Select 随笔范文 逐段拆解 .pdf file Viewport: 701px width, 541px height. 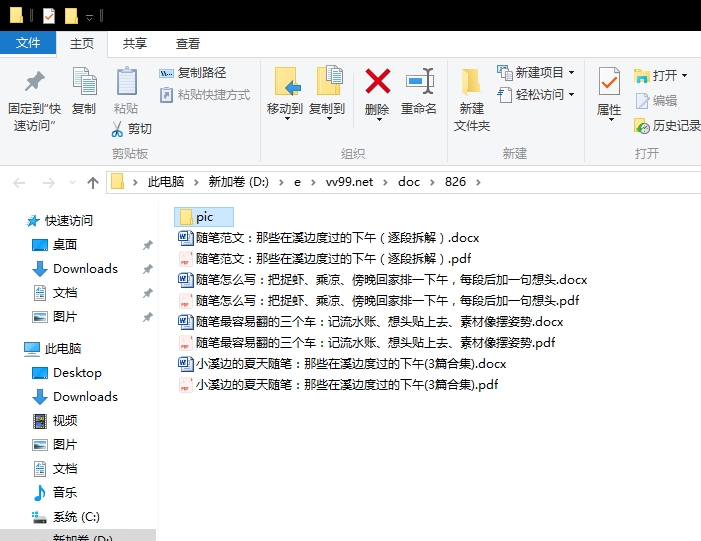tap(325, 259)
